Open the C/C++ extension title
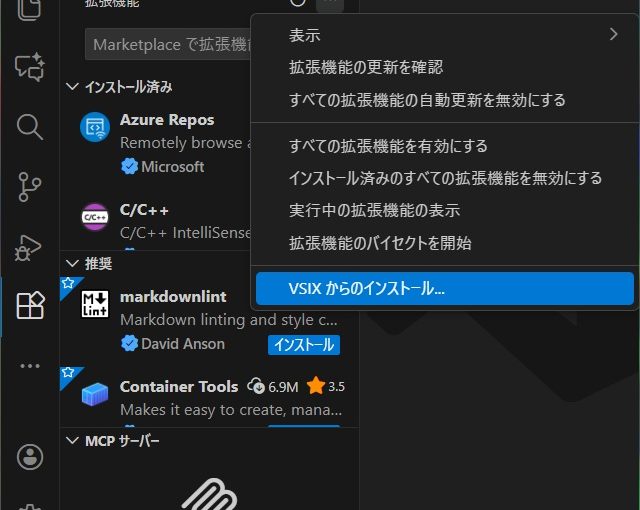The image size is (640, 510). (144, 210)
